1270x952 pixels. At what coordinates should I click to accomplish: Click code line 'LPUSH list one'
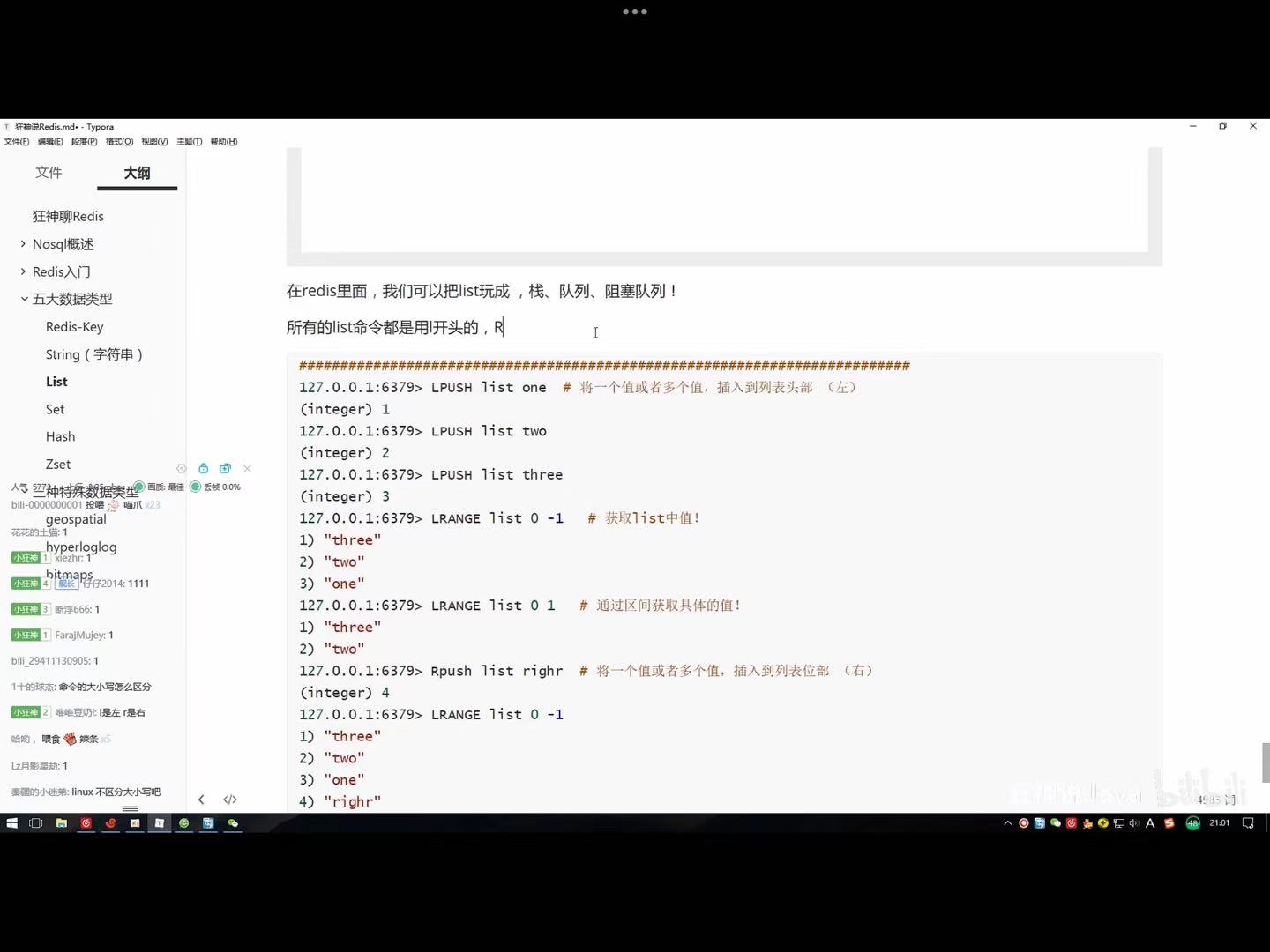click(489, 388)
